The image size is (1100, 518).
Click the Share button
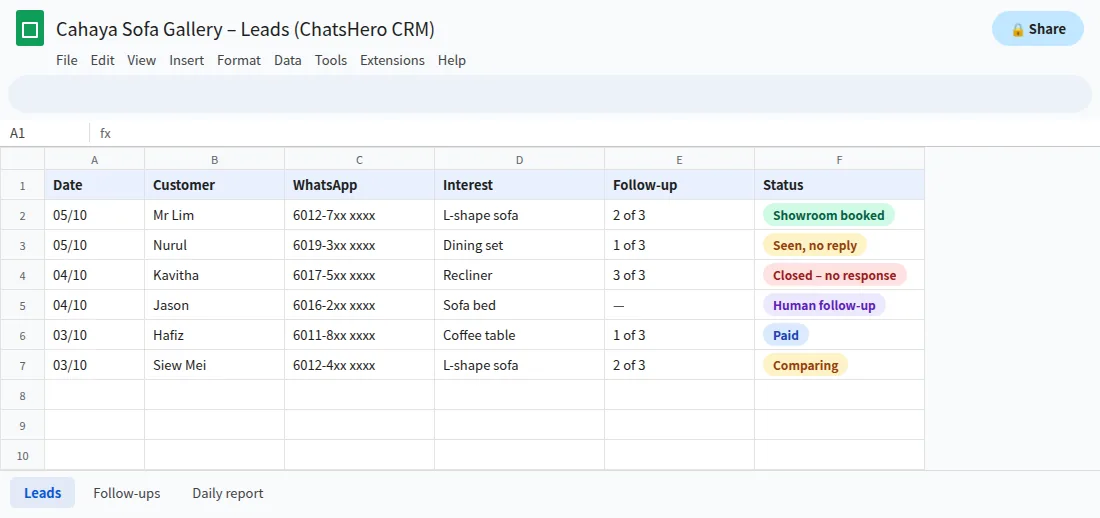[1038, 29]
